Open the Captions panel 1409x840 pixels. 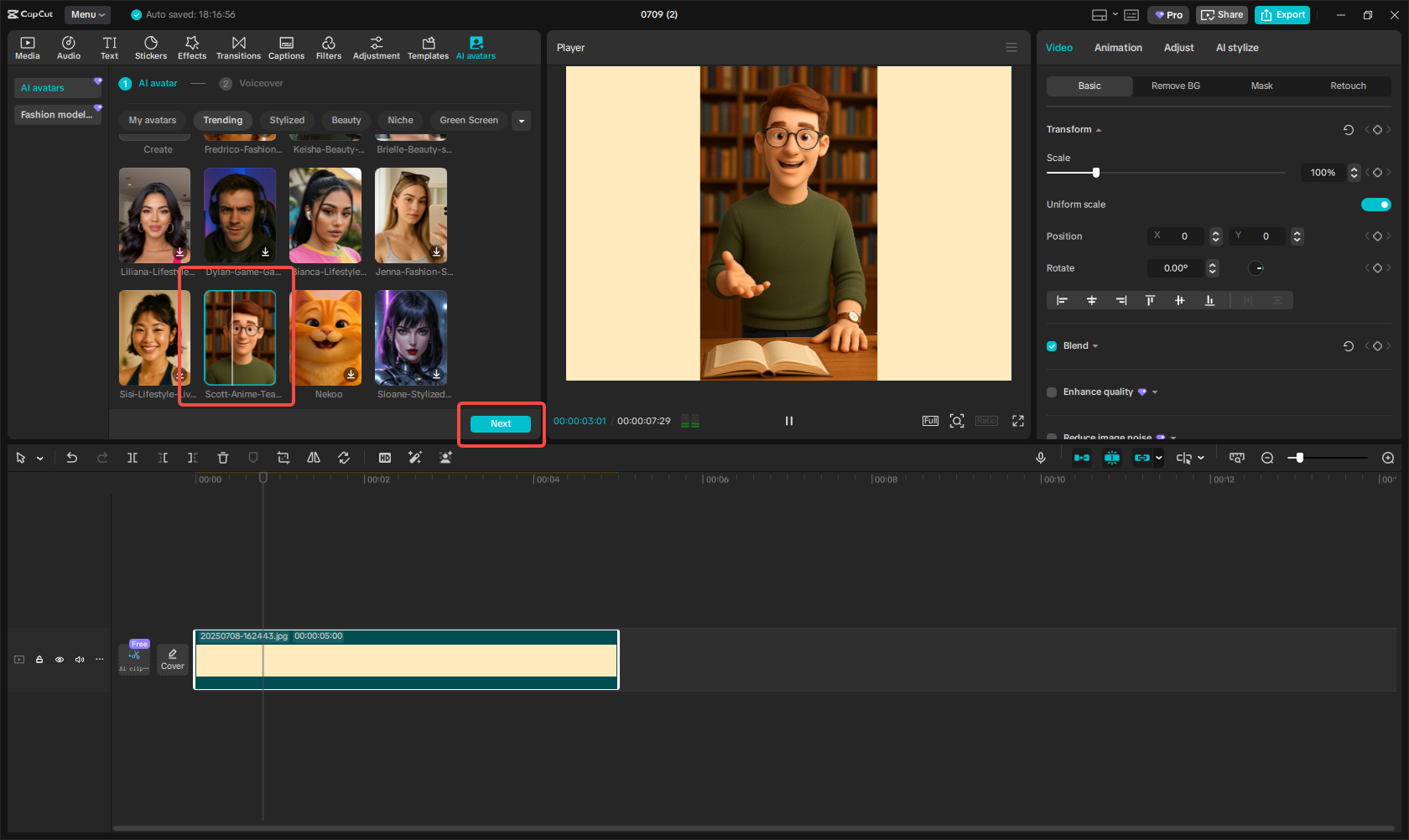coord(286,46)
